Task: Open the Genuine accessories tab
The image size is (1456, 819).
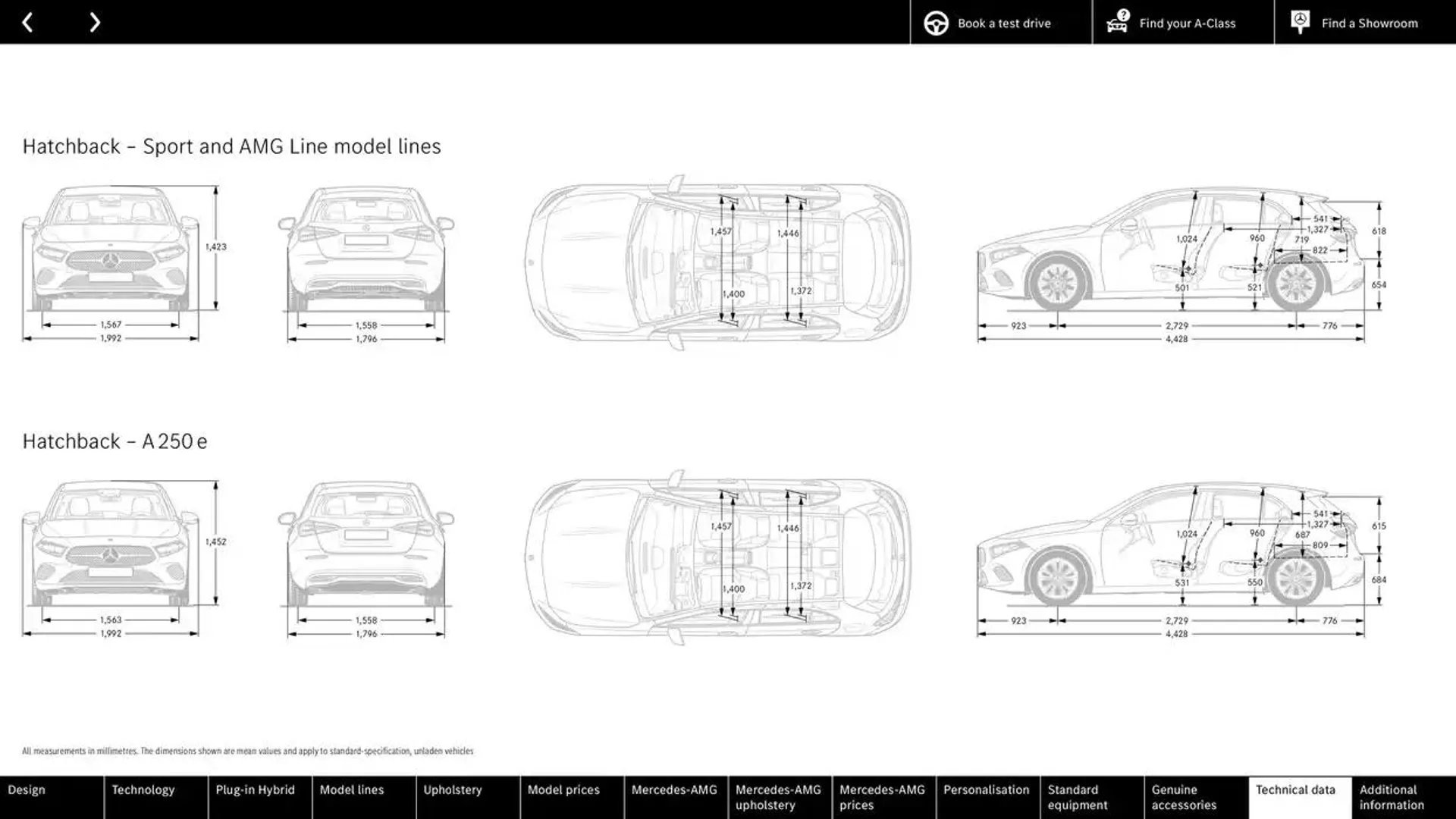Action: pyautogui.click(x=1196, y=797)
